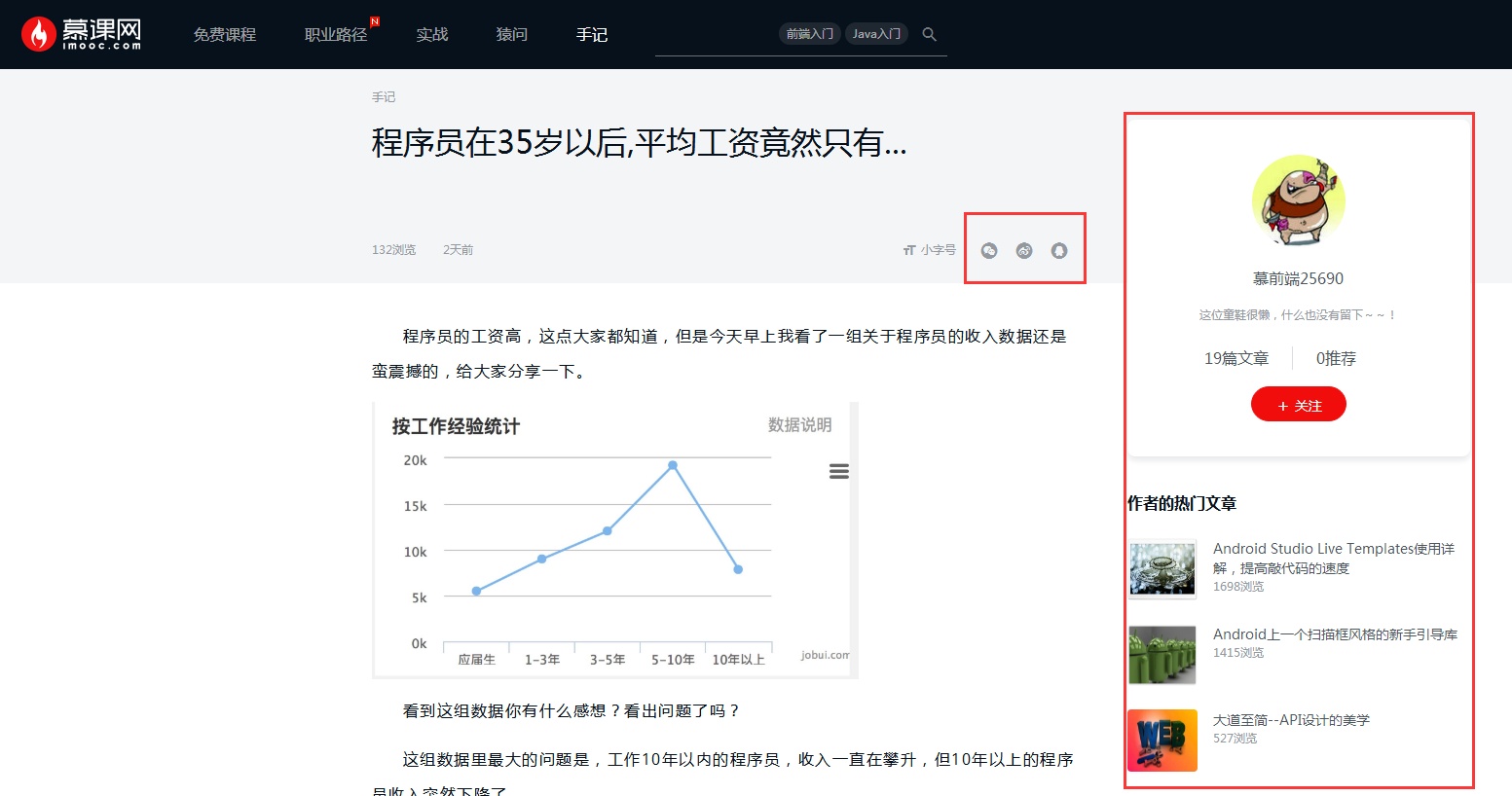This screenshot has height=796, width=1512.
Task: Click the WEB article thumbnail
Action: (x=1162, y=741)
